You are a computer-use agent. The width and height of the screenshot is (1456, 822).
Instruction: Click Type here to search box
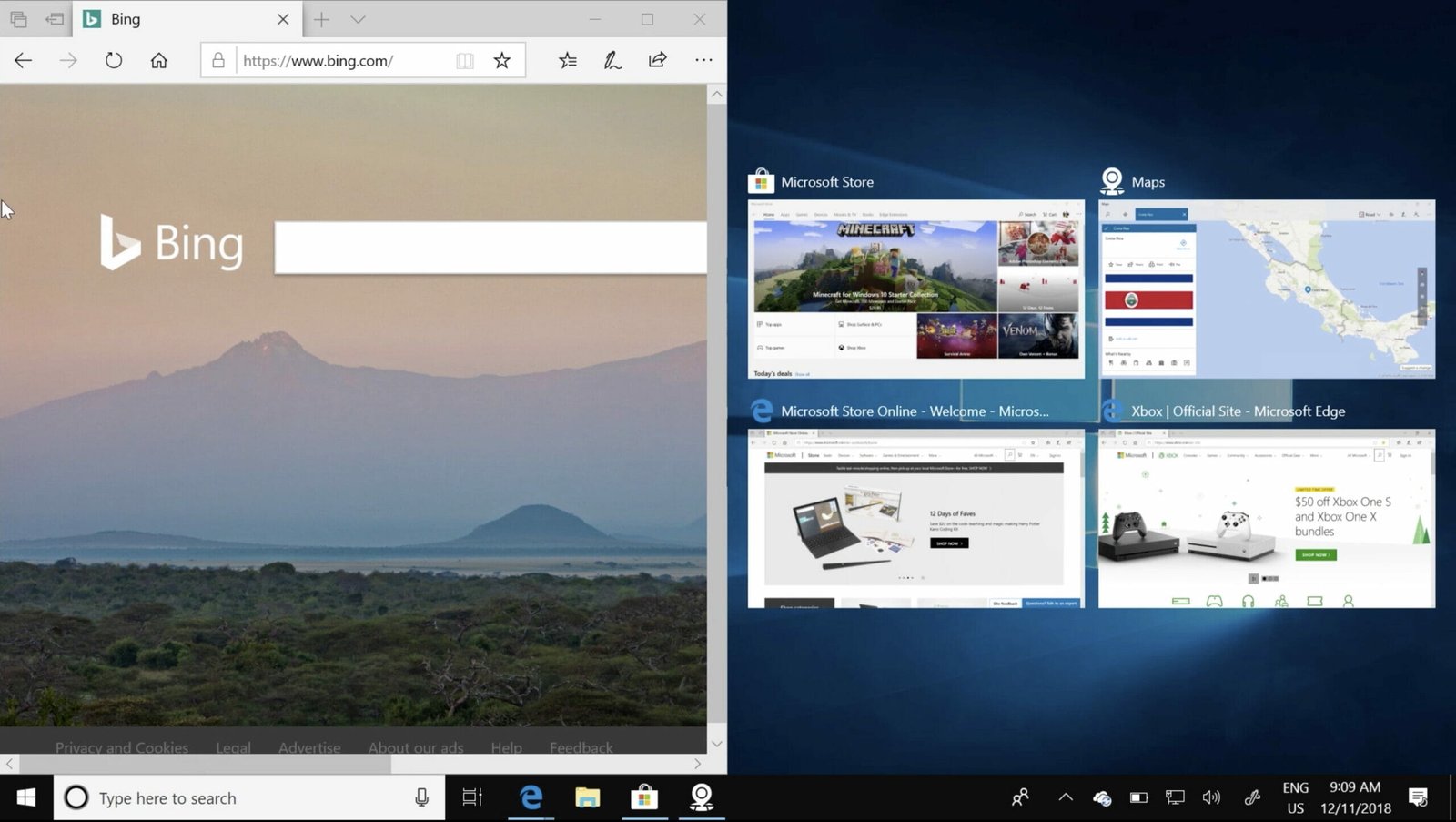click(249, 798)
